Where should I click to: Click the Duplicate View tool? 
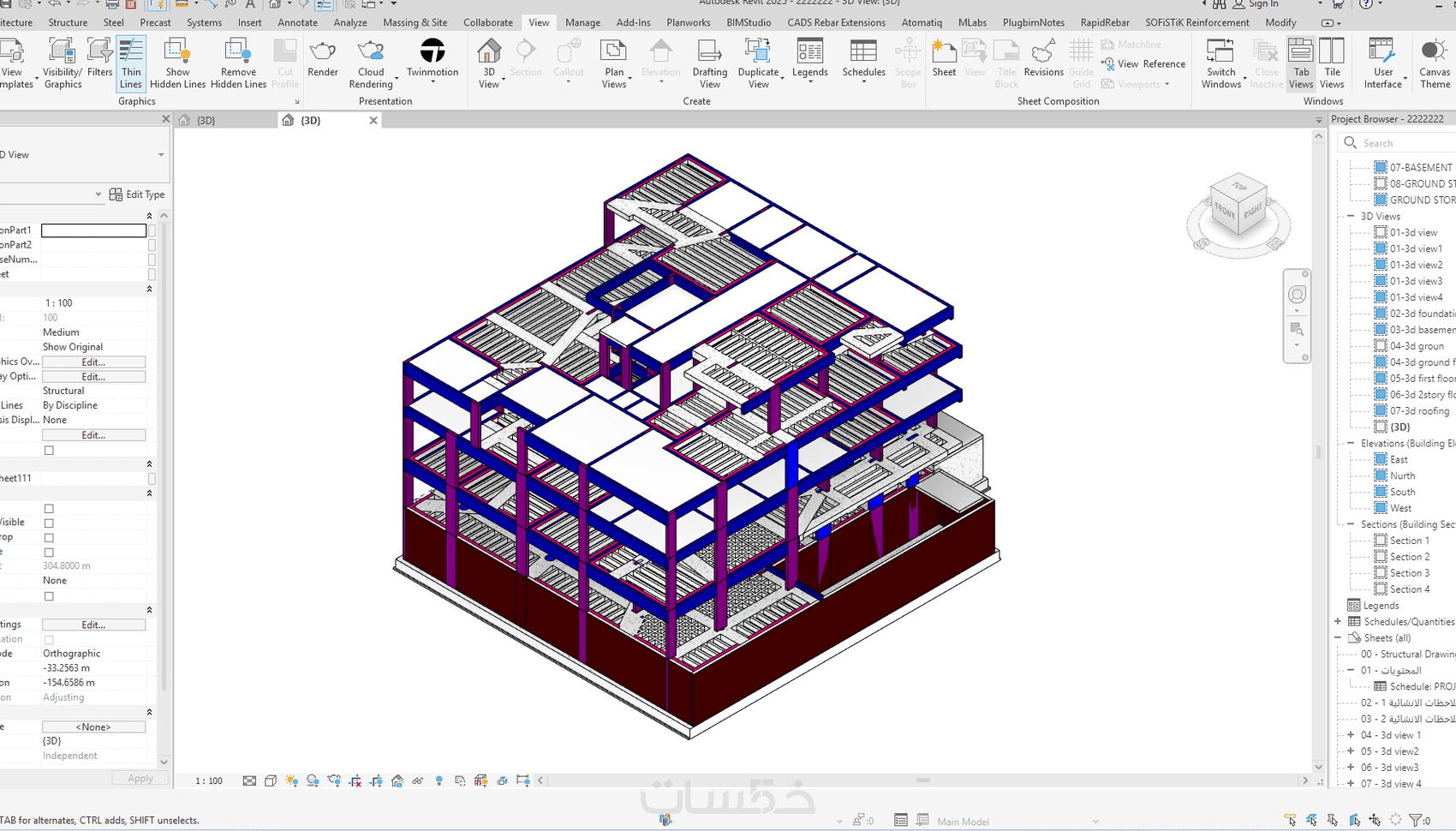pyautogui.click(x=759, y=63)
